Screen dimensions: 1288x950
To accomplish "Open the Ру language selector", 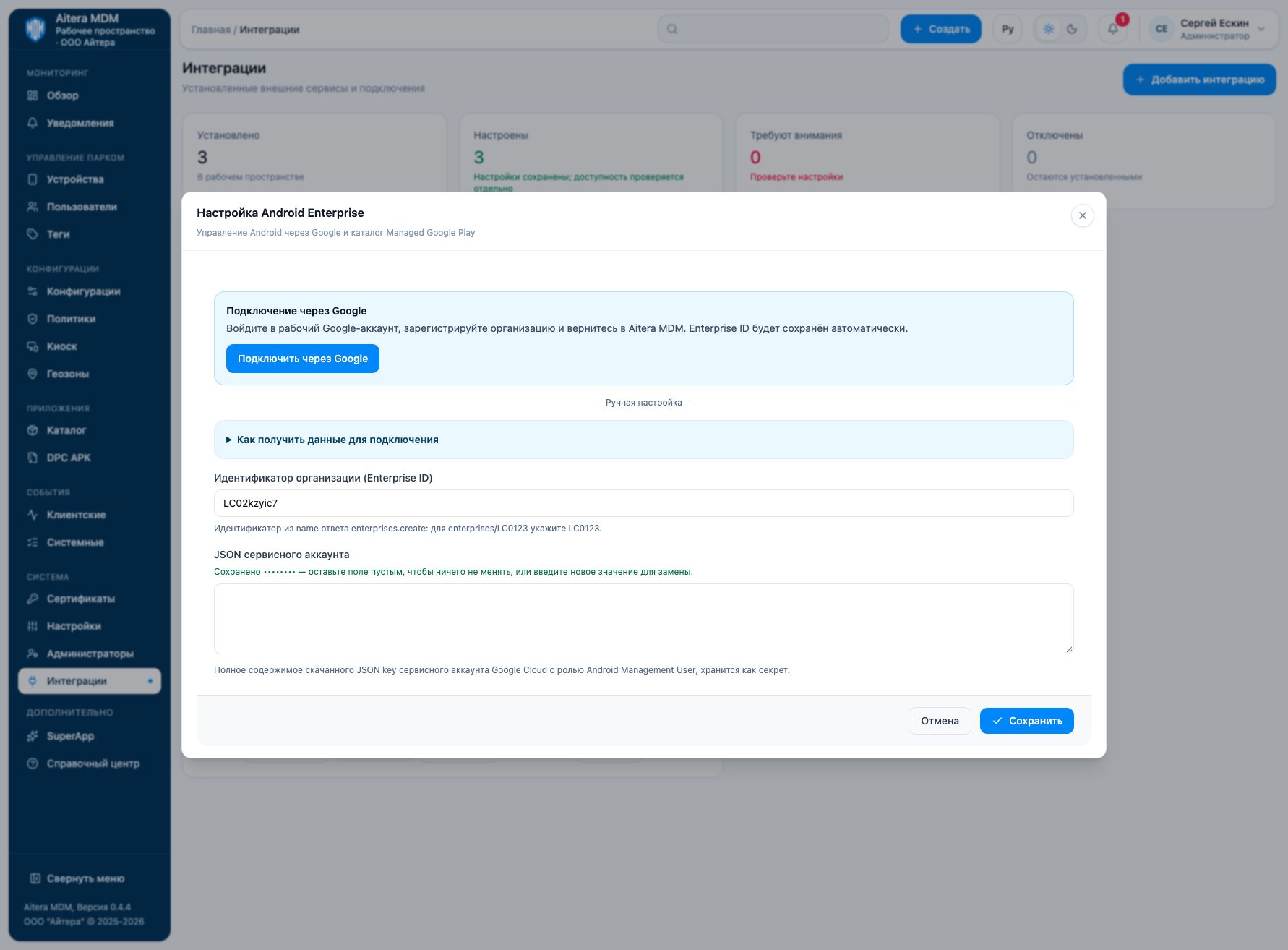I will tap(1008, 29).
